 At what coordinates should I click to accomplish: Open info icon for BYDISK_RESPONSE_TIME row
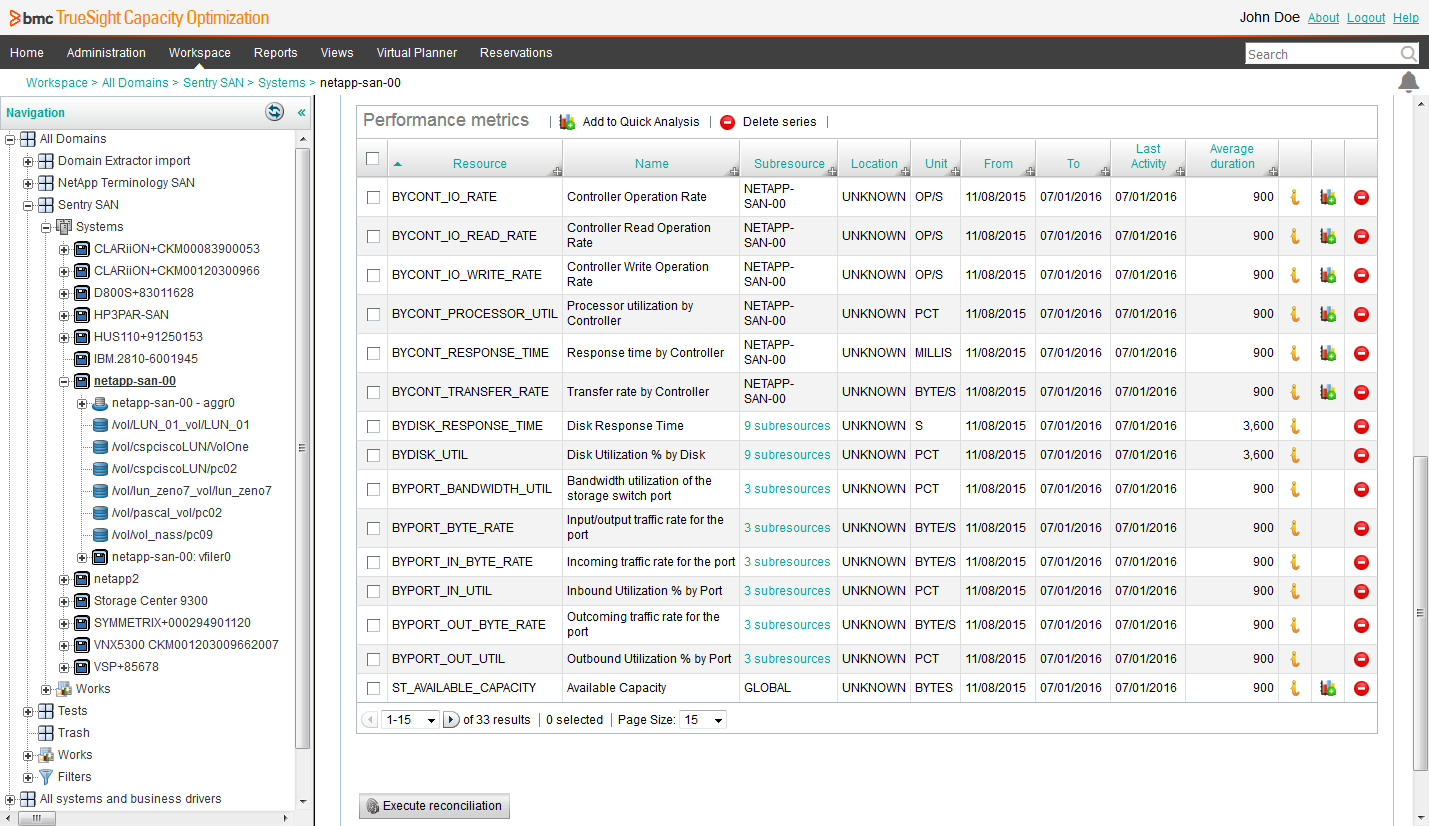tap(1294, 426)
